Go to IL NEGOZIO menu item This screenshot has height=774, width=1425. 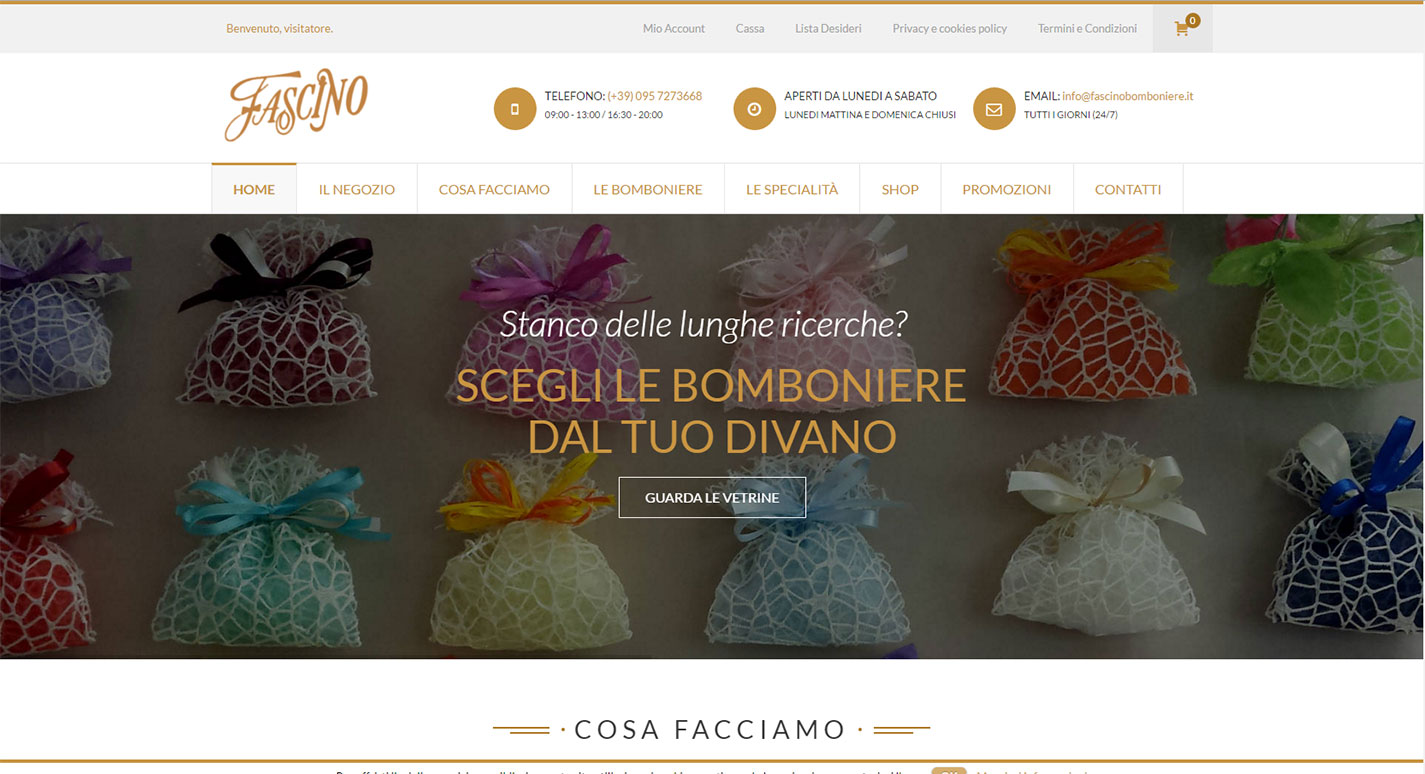357,189
